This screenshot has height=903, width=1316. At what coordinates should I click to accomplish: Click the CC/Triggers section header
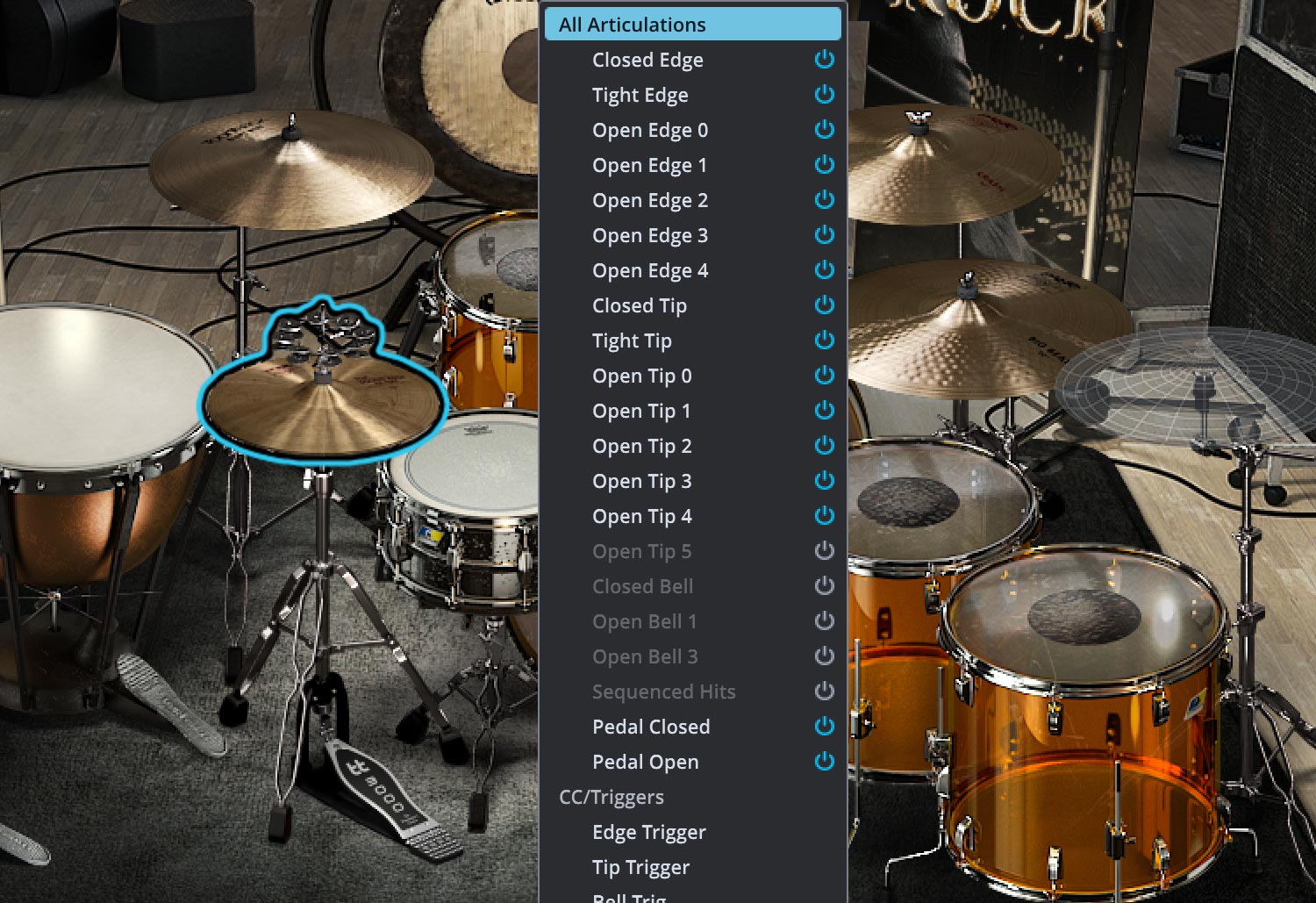[612, 797]
